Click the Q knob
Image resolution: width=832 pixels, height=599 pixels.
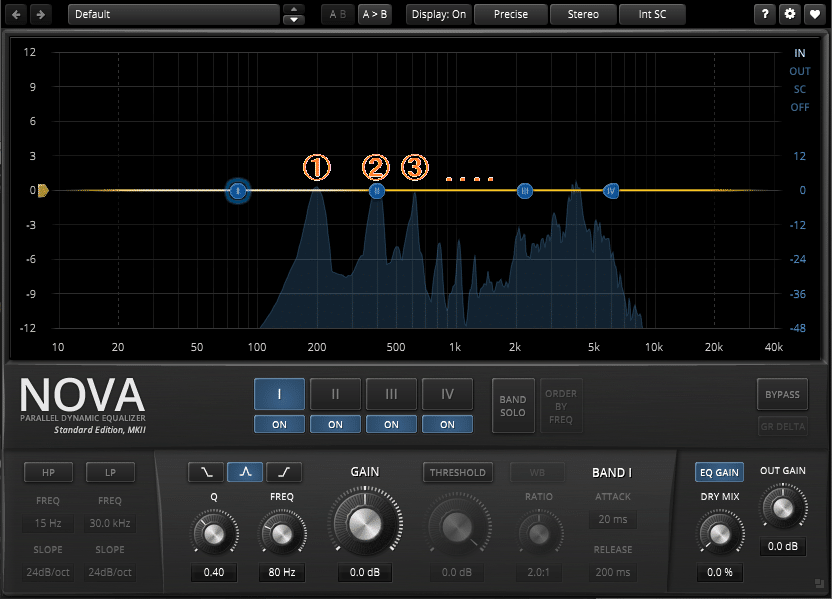click(x=214, y=533)
